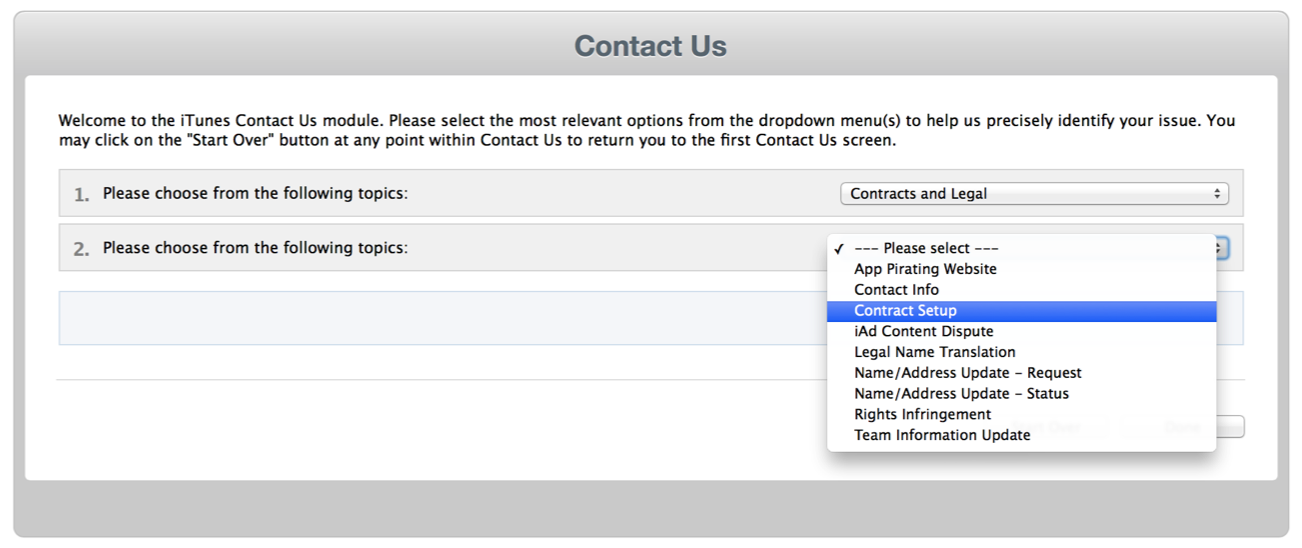Choose "Rights Infringement" from the topics
The width and height of the screenshot is (1302, 548).
[922, 414]
